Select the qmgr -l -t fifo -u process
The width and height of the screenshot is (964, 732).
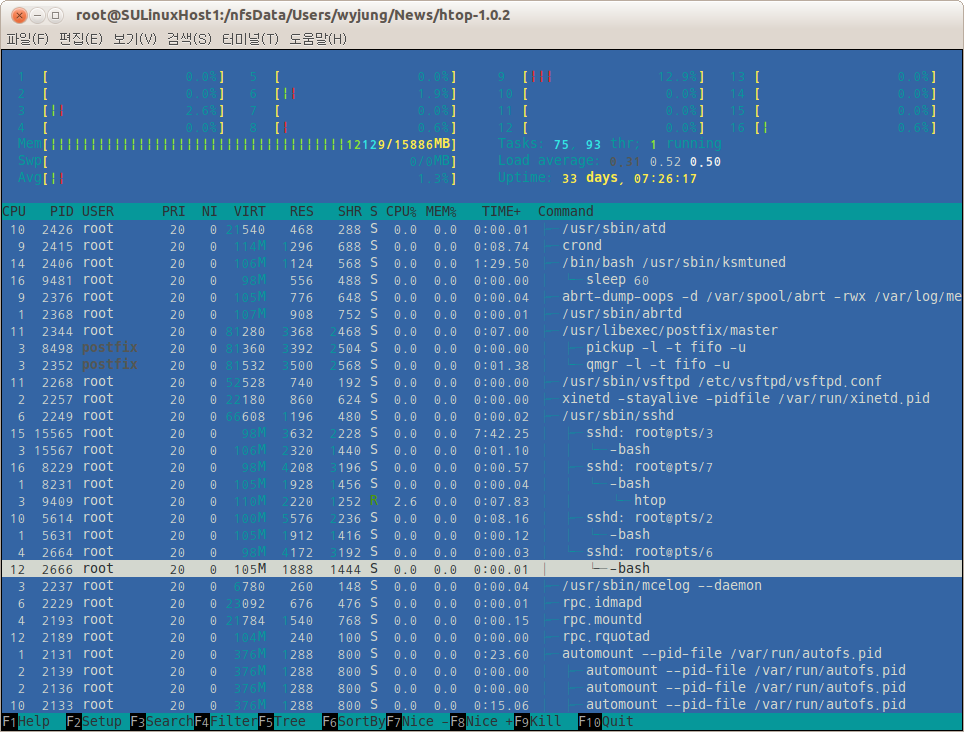(482, 364)
